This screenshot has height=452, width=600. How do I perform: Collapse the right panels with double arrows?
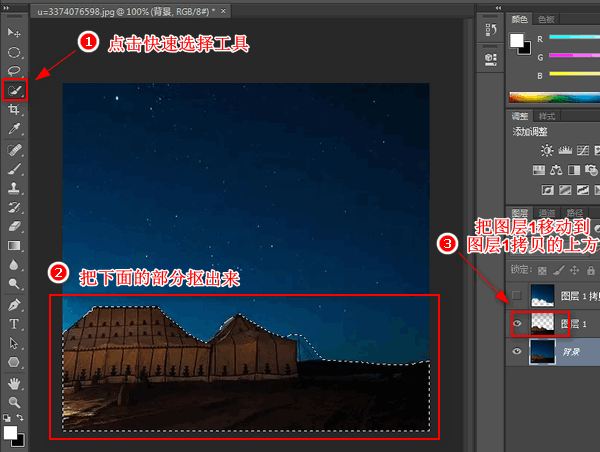498,8
